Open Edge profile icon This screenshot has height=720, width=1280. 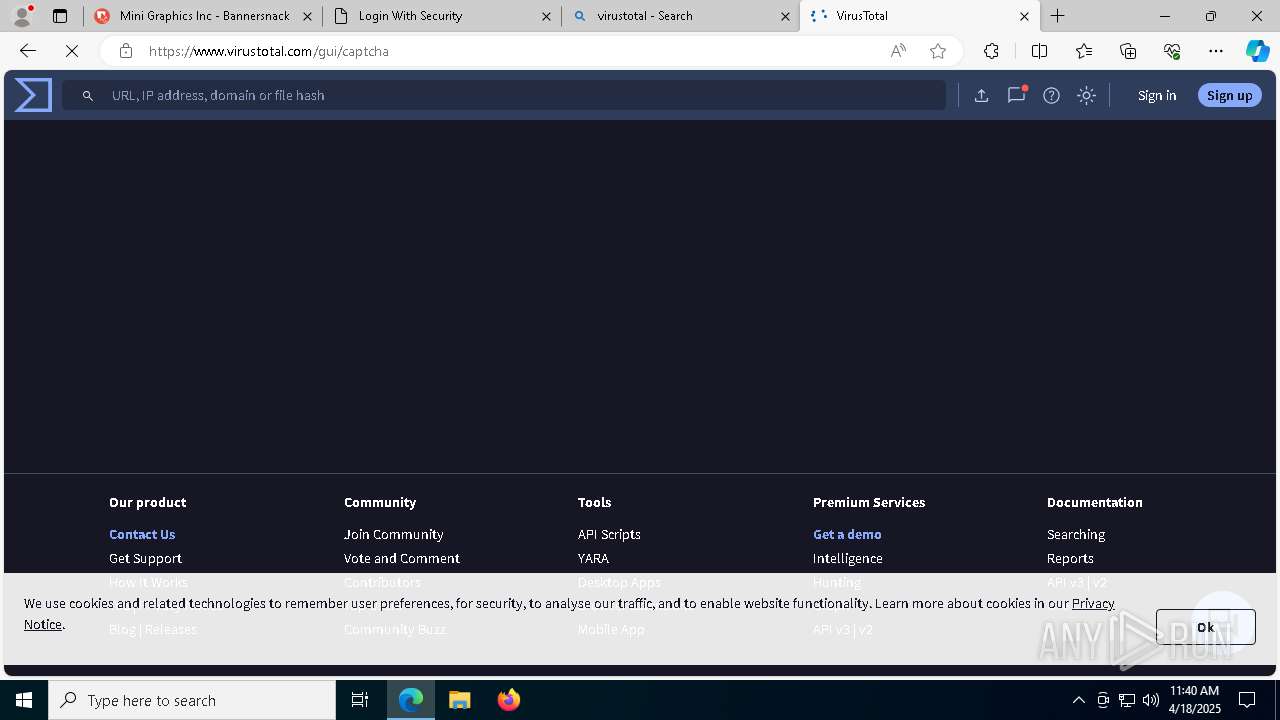22,16
